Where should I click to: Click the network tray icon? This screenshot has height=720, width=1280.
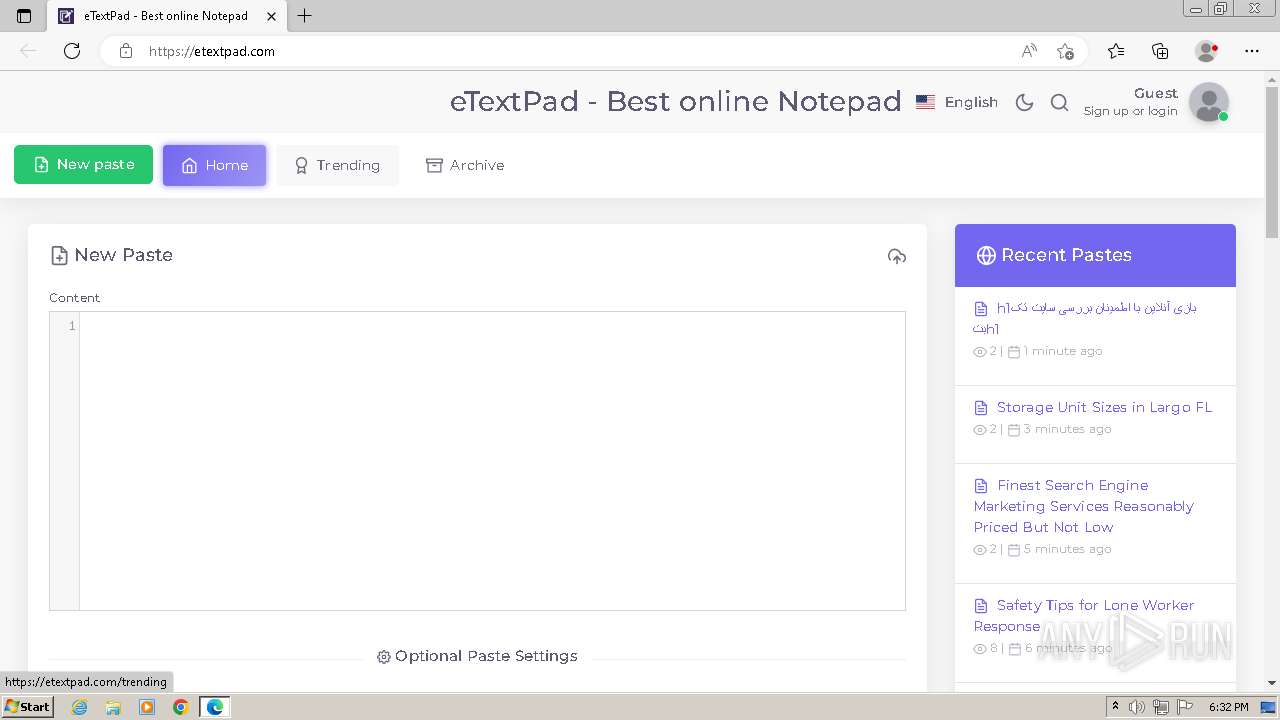click(1161, 707)
